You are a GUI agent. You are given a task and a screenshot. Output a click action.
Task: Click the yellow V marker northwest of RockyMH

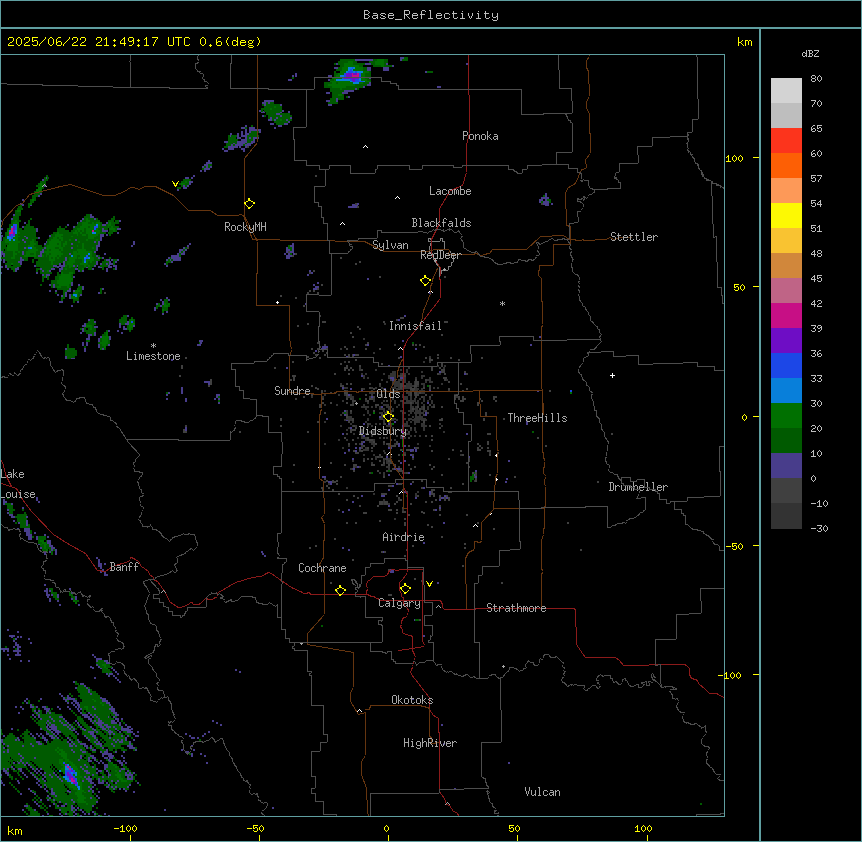(x=175, y=184)
